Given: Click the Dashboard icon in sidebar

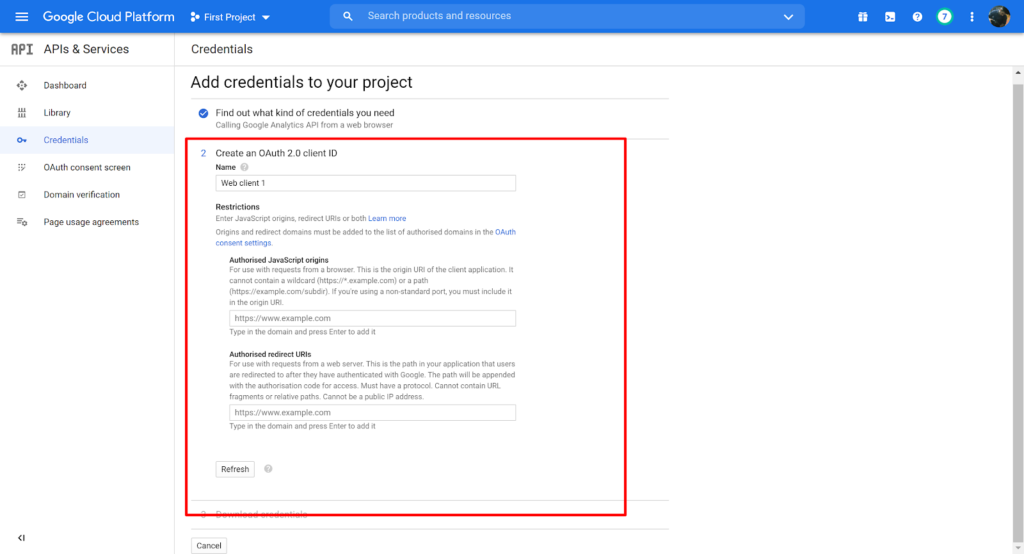Looking at the screenshot, I should coord(22,86).
